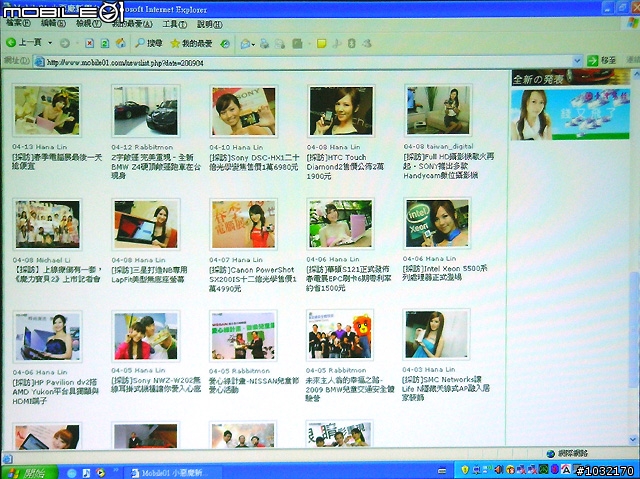Open the HTC Touch Diamond2 article link
The height and width of the screenshot is (479, 640).
click(x=345, y=167)
